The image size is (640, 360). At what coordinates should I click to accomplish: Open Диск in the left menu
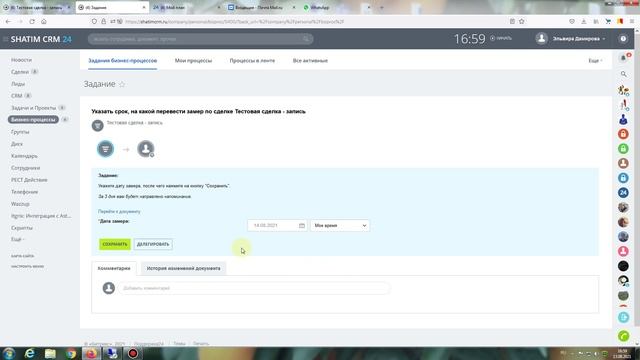tap(17, 144)
